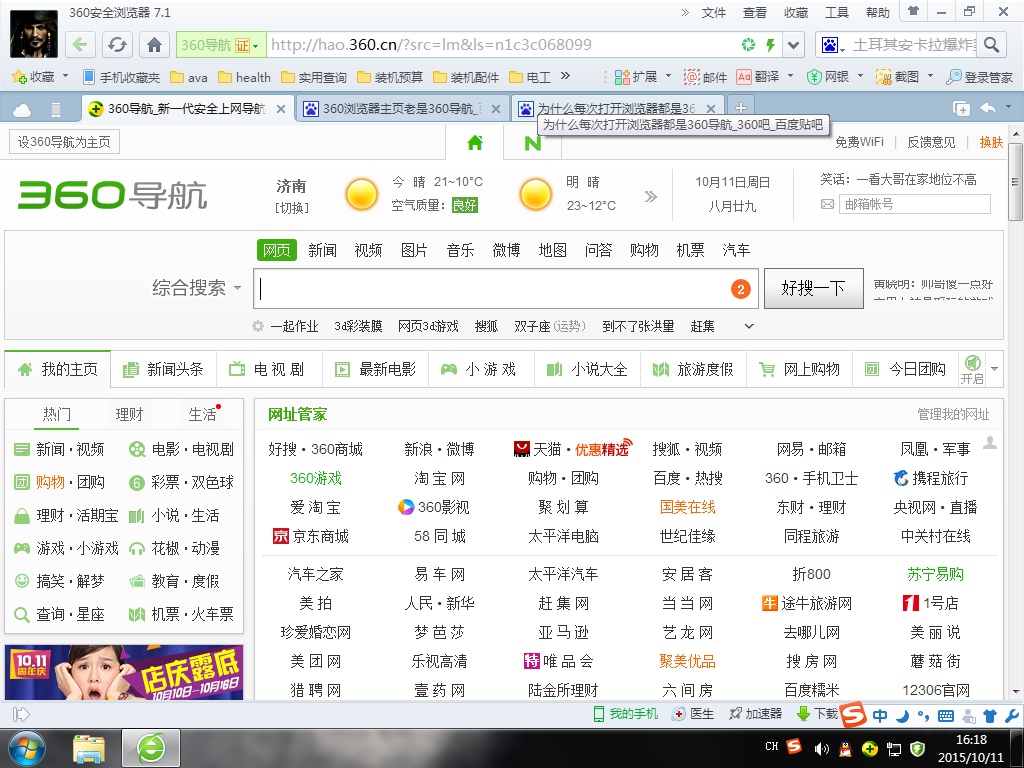Select the 机票 search category

pyautogui.click(x=690, y=250)
